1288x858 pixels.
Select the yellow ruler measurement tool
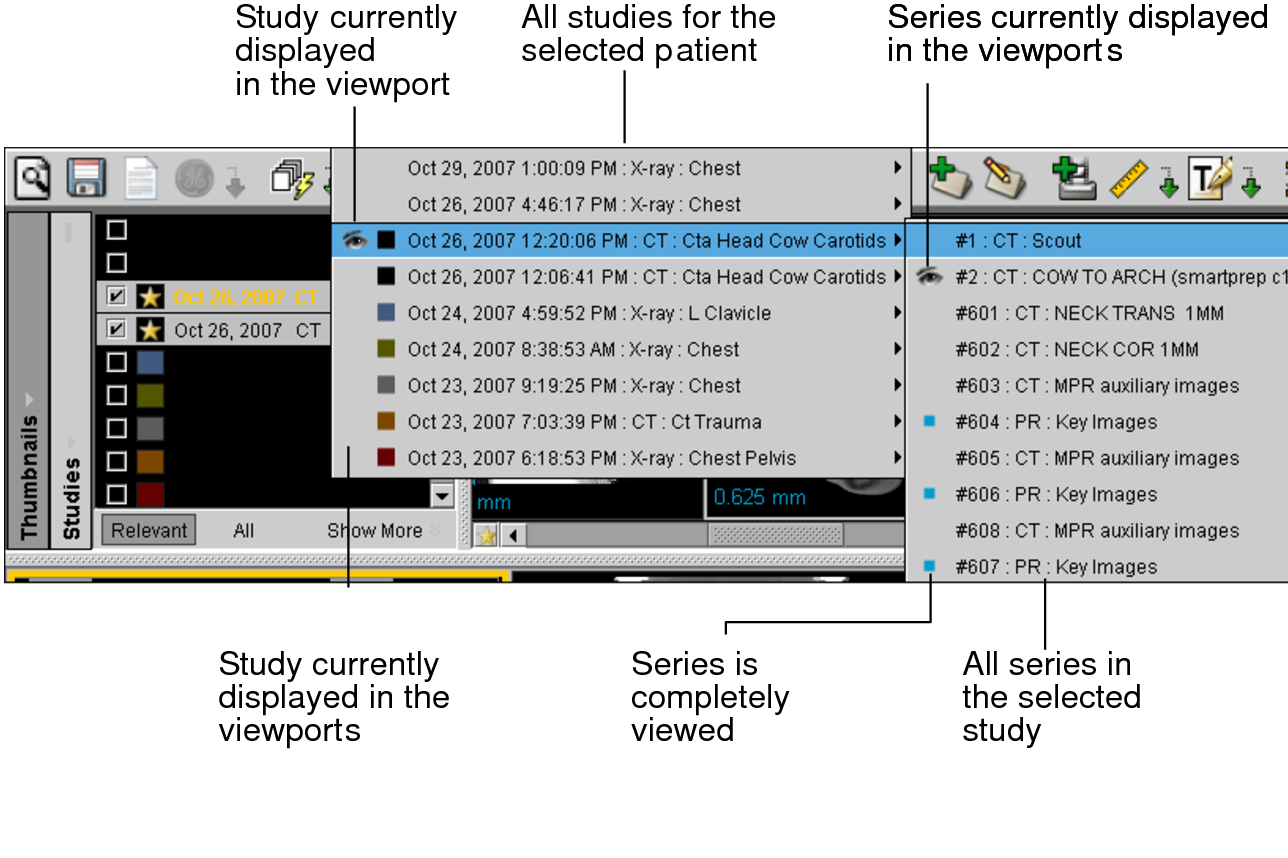1128,180
